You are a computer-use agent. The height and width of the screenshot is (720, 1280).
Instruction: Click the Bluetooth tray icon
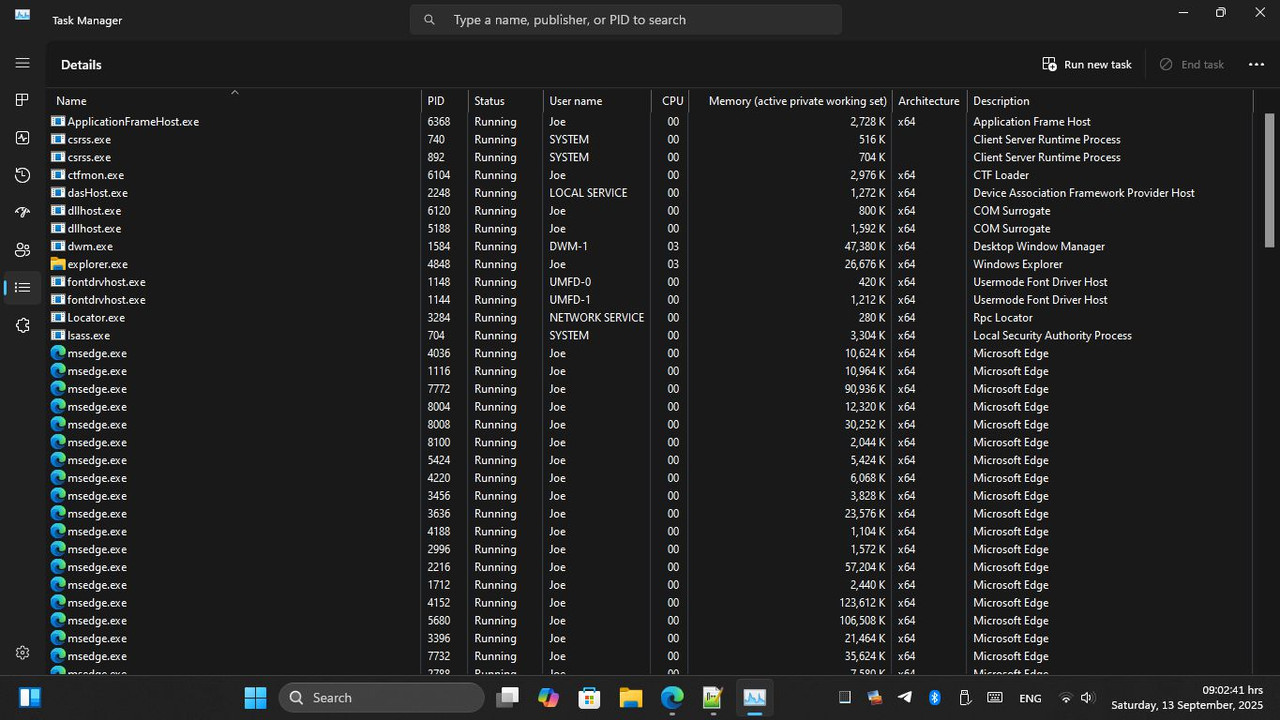coord(935,698)
